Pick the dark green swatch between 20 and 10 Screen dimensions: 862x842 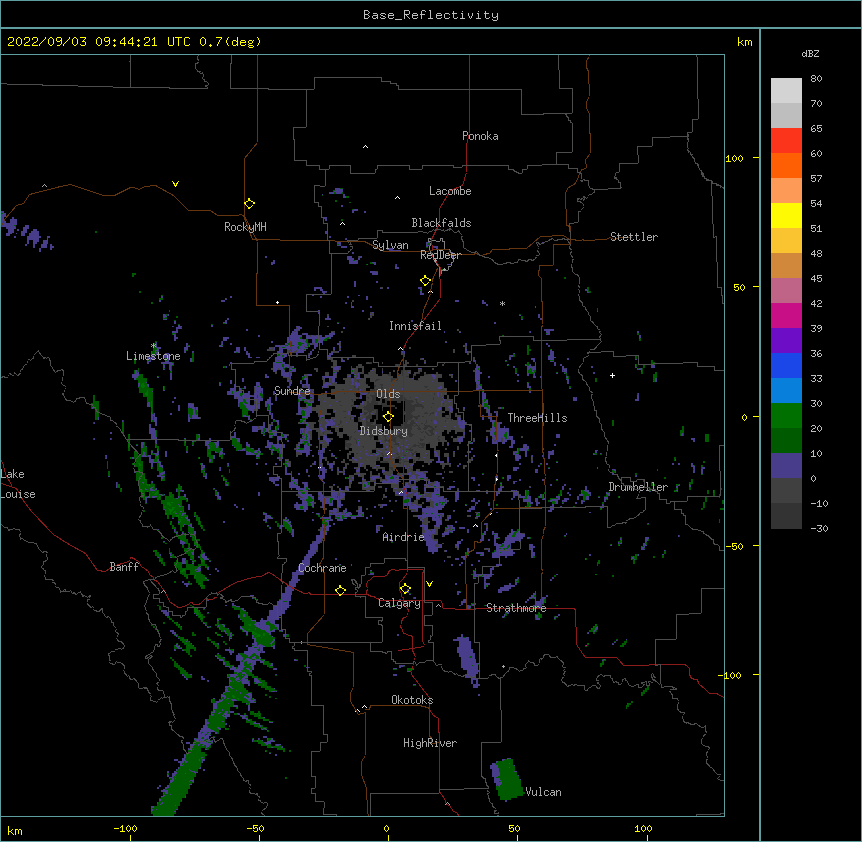[786, 441]
